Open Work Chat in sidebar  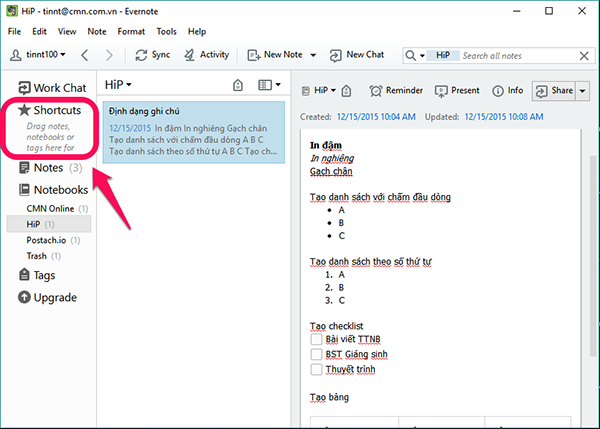tap(52, 88)
